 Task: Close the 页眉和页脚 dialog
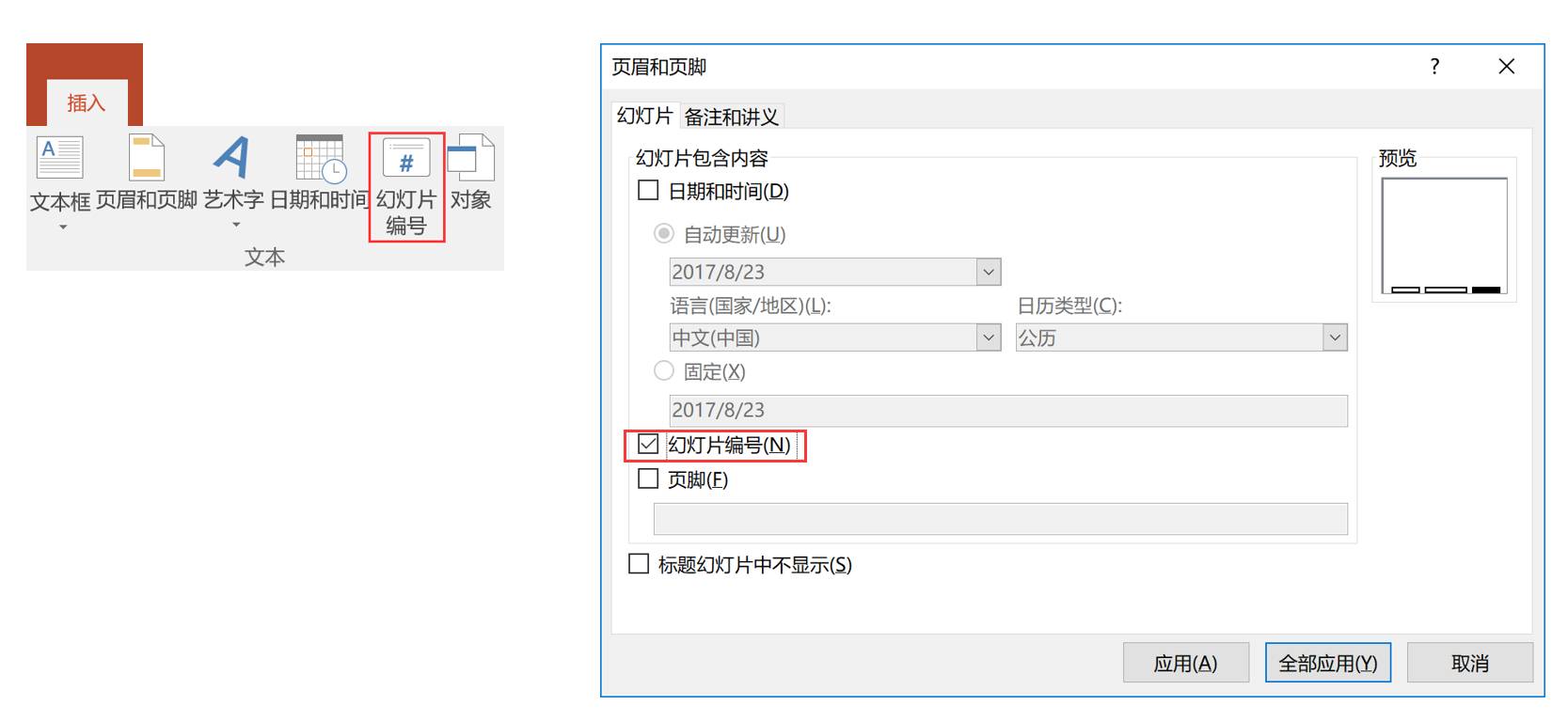click(1507, 66)
